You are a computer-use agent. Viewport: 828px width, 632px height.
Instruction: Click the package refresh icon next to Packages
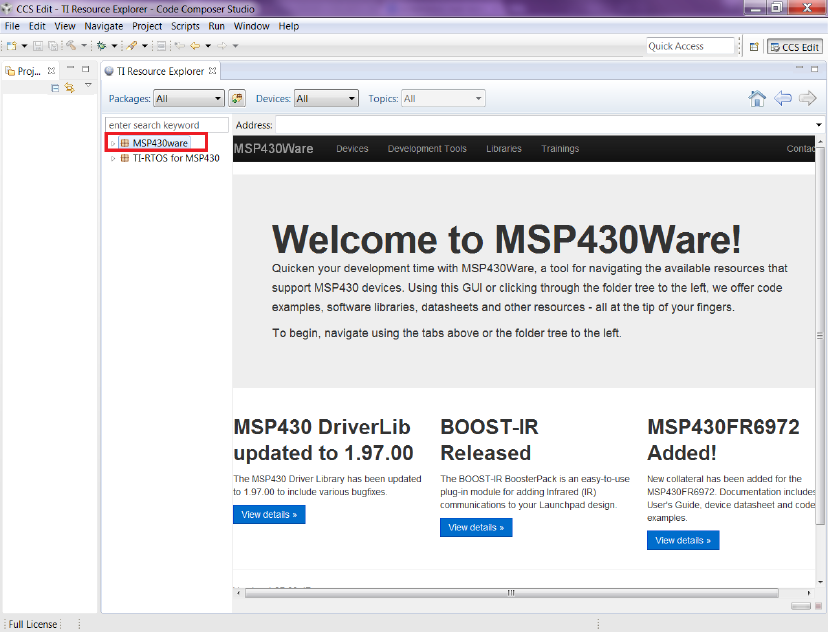pyautogui.click(x=237, y=98)
